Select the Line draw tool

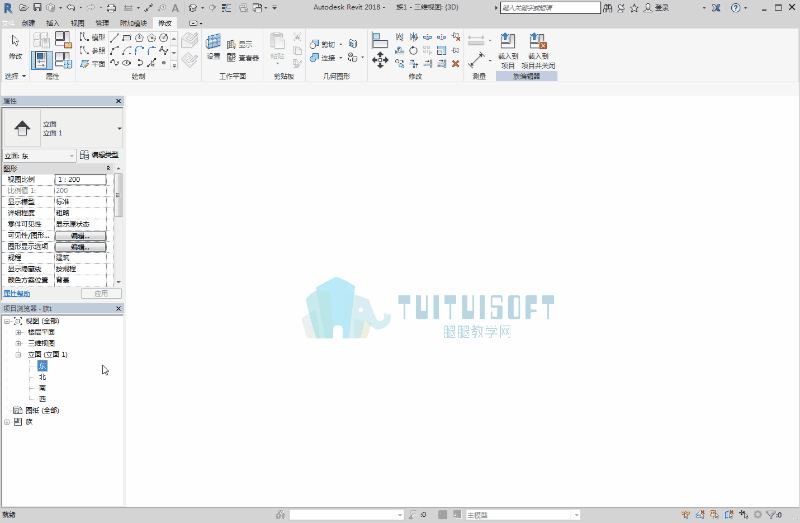click(114, 38)
